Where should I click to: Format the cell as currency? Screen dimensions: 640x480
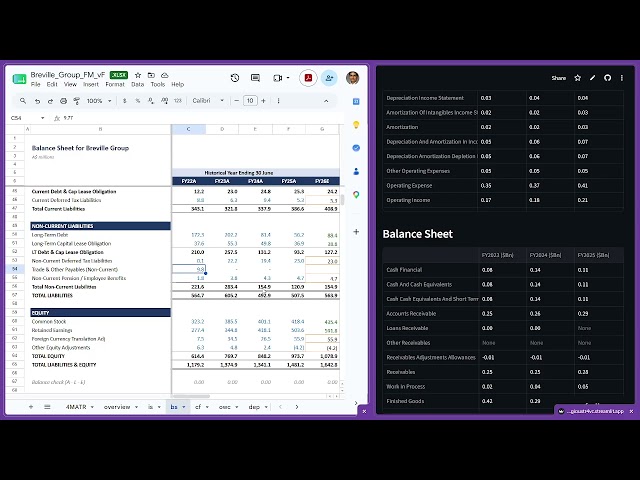(x=124, y=101)
